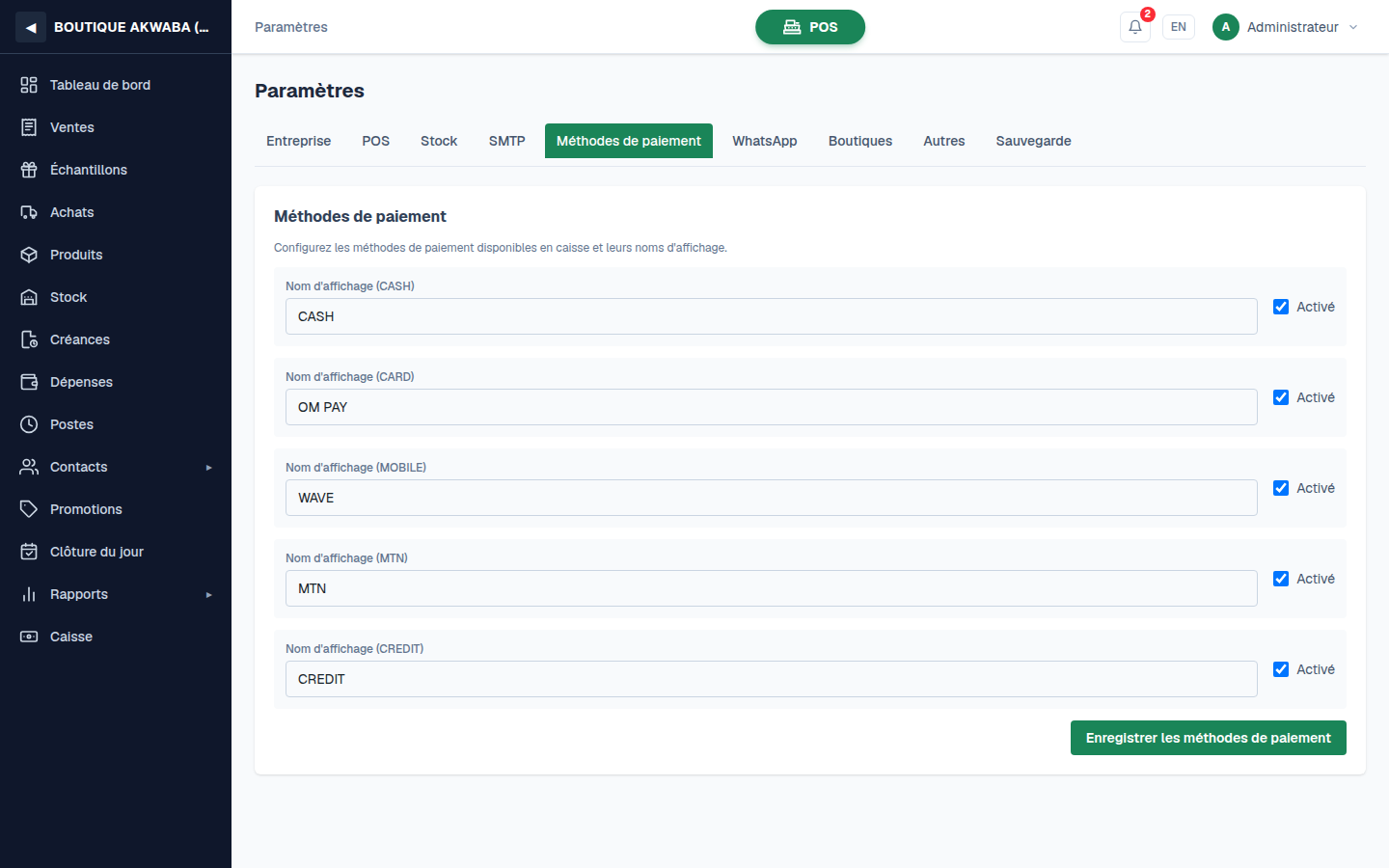
Task: Click the CREDIT display name field
Action: [x=772, y=679]
